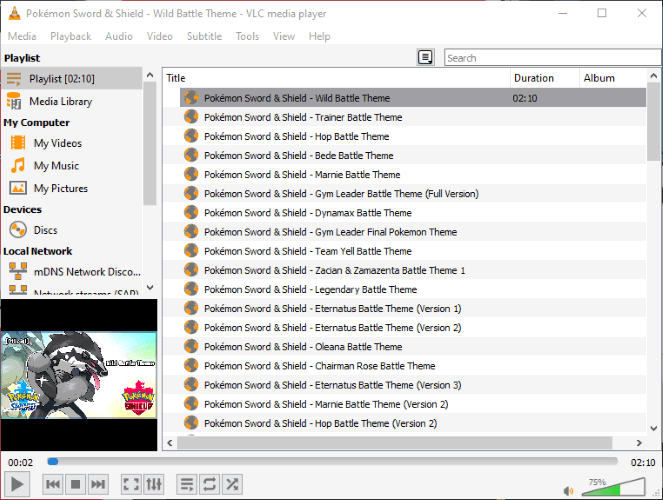Viewport: 663px width, 500px height.
Task: Click the elapsed time 00:02 label
Action: [20, 462]
